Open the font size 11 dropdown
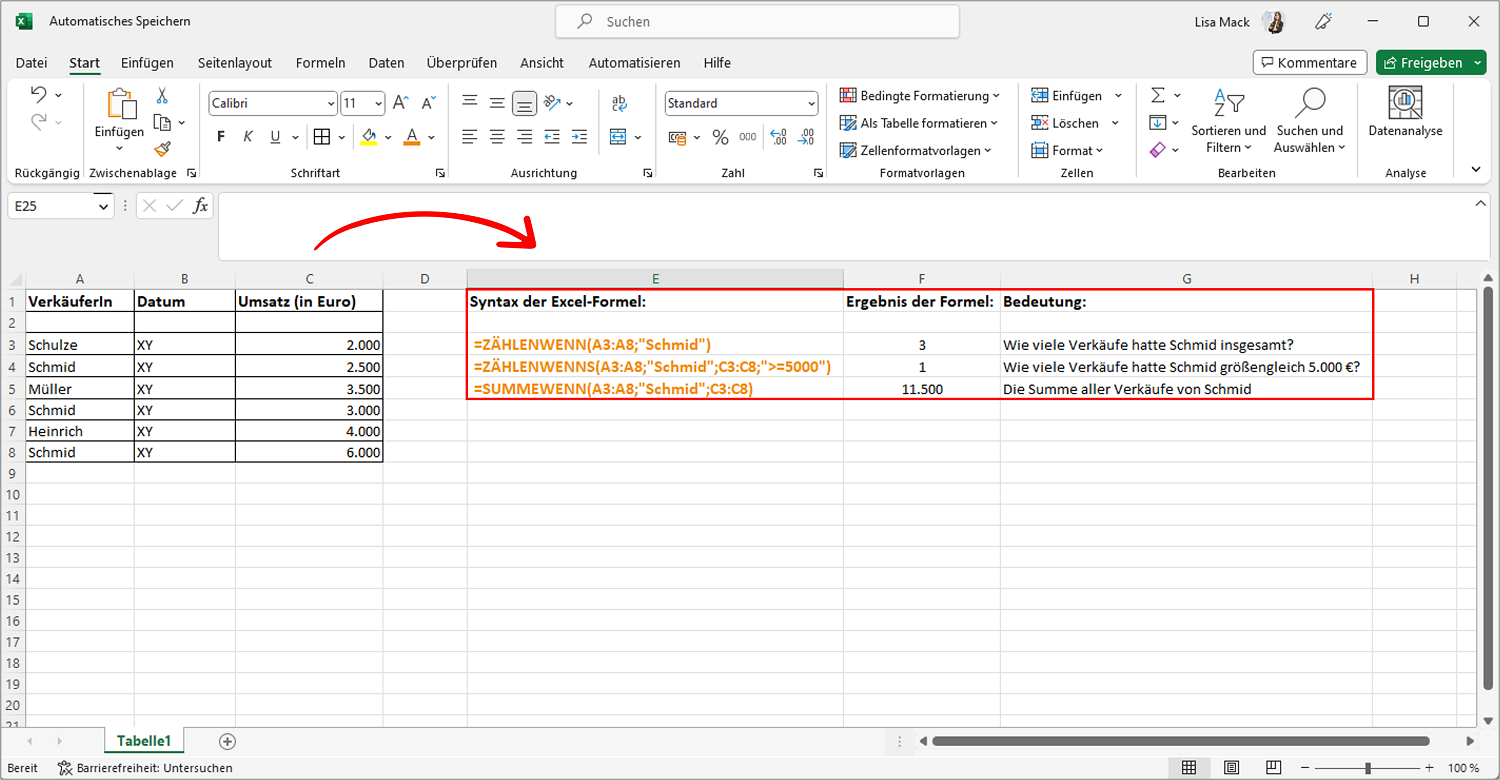Image resolution: width=1500 pixels, height=780 pixels. [x=378, y=103]
